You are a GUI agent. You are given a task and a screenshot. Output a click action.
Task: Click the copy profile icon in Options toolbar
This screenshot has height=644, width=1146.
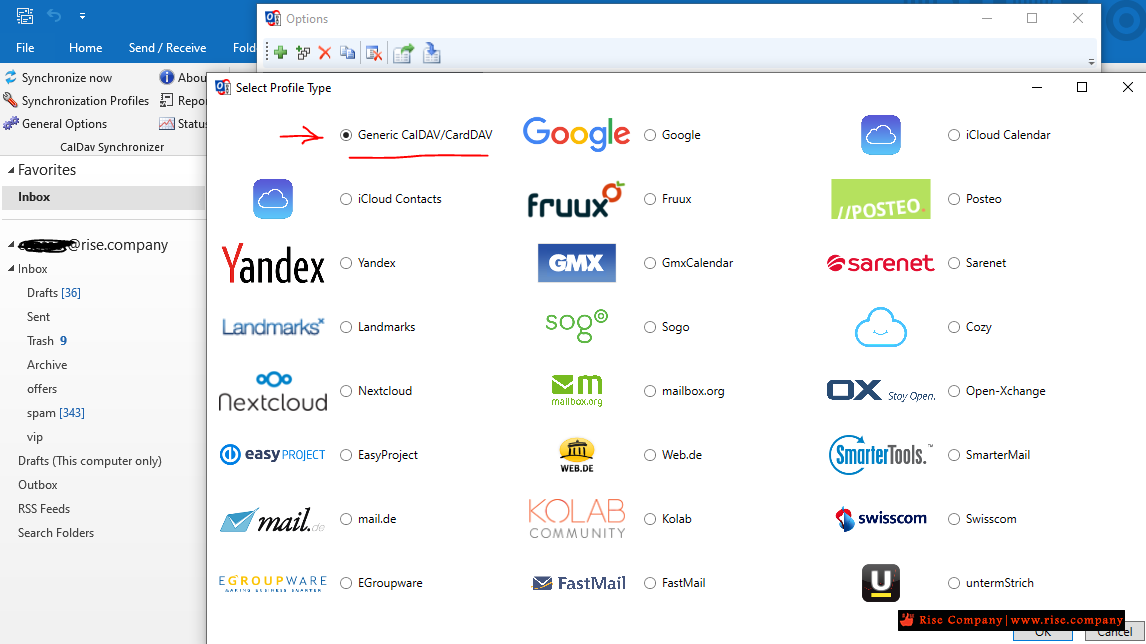[x=347, y=53]
